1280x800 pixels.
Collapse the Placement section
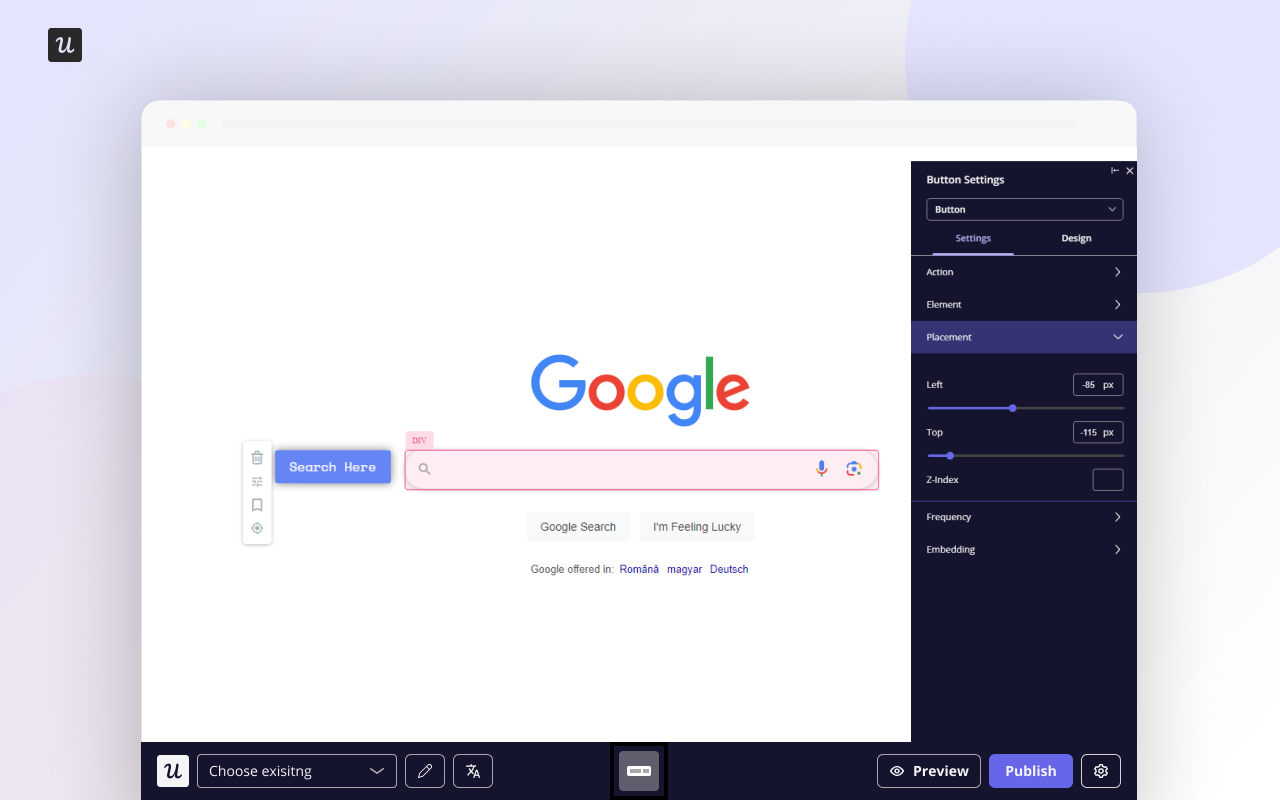click(x=1118, y=337)
